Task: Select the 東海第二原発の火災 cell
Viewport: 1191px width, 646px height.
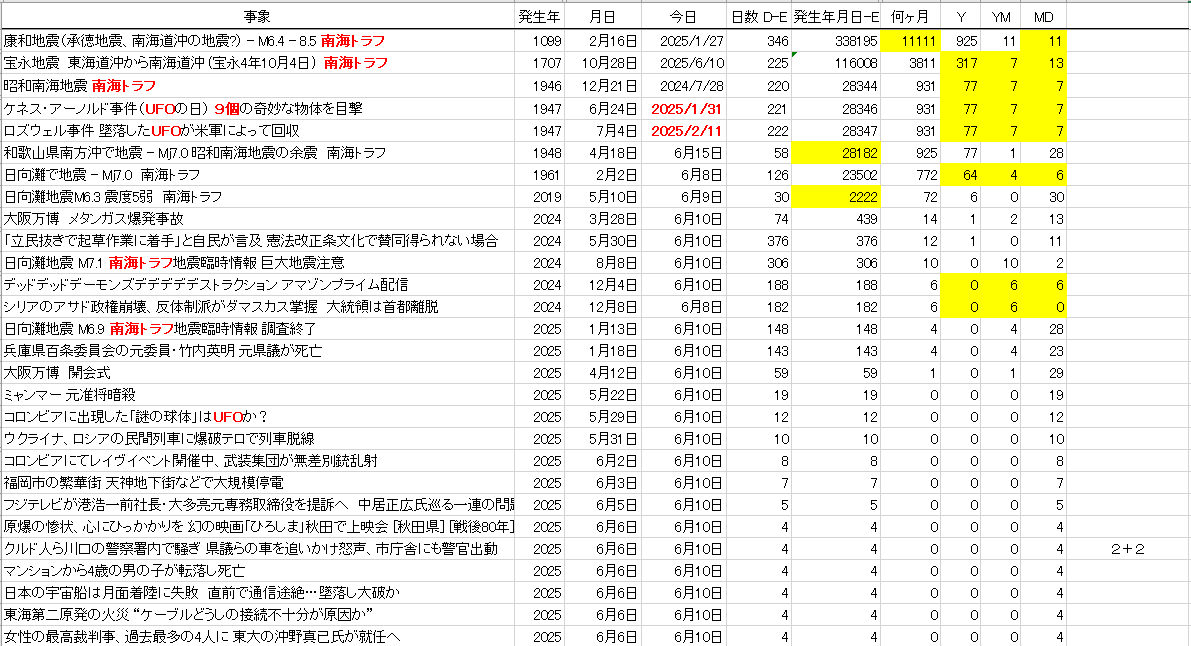Action: pyautogui.click(x=257, y=615)
